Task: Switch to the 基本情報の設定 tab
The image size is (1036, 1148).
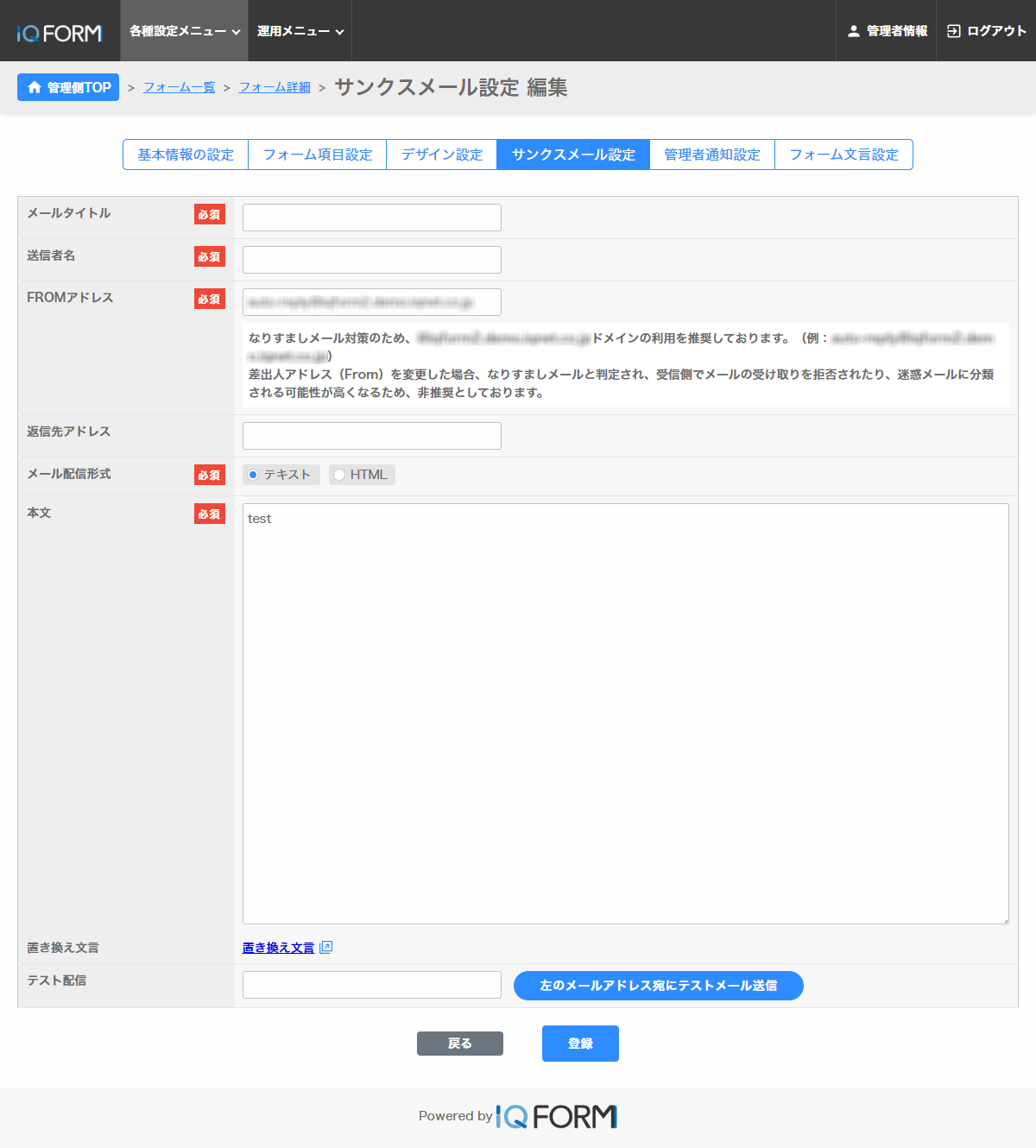Action: [x=186, y=155]
